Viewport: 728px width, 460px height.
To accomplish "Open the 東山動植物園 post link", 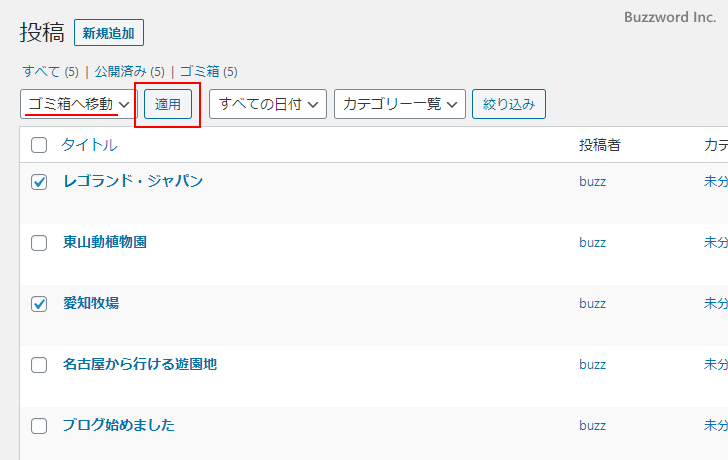I will pos(104,242).
